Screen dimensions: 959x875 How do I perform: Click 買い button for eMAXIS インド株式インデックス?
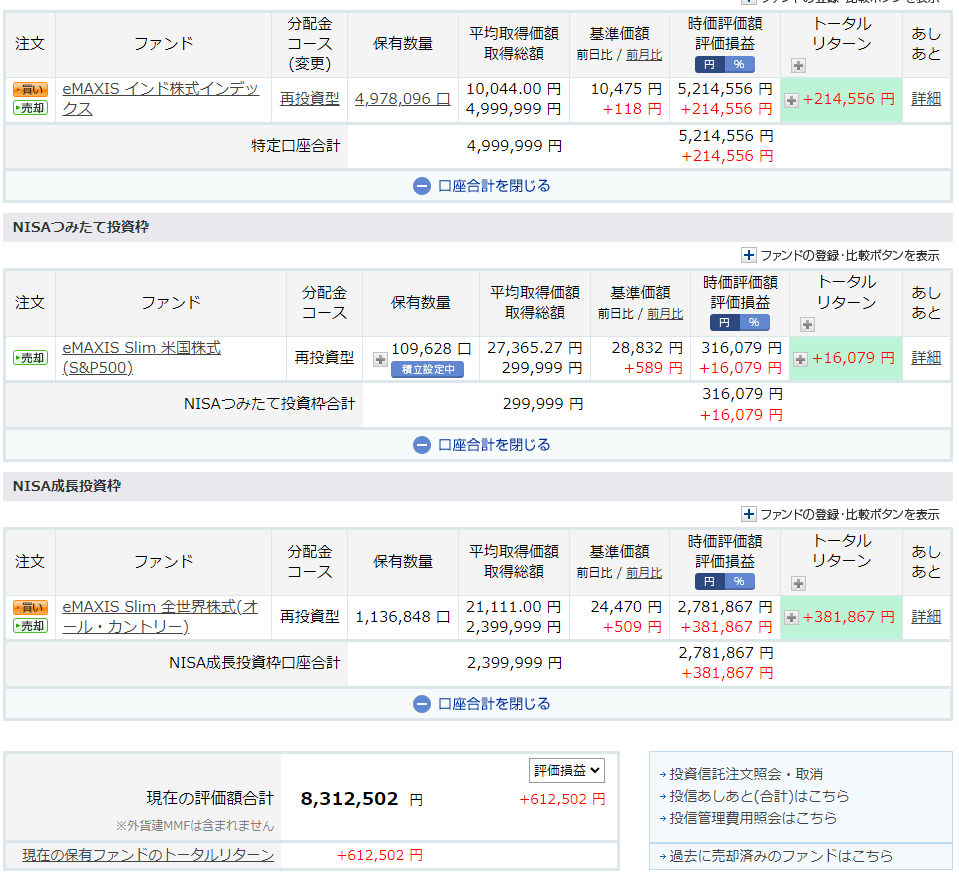[x=30, y=89]
